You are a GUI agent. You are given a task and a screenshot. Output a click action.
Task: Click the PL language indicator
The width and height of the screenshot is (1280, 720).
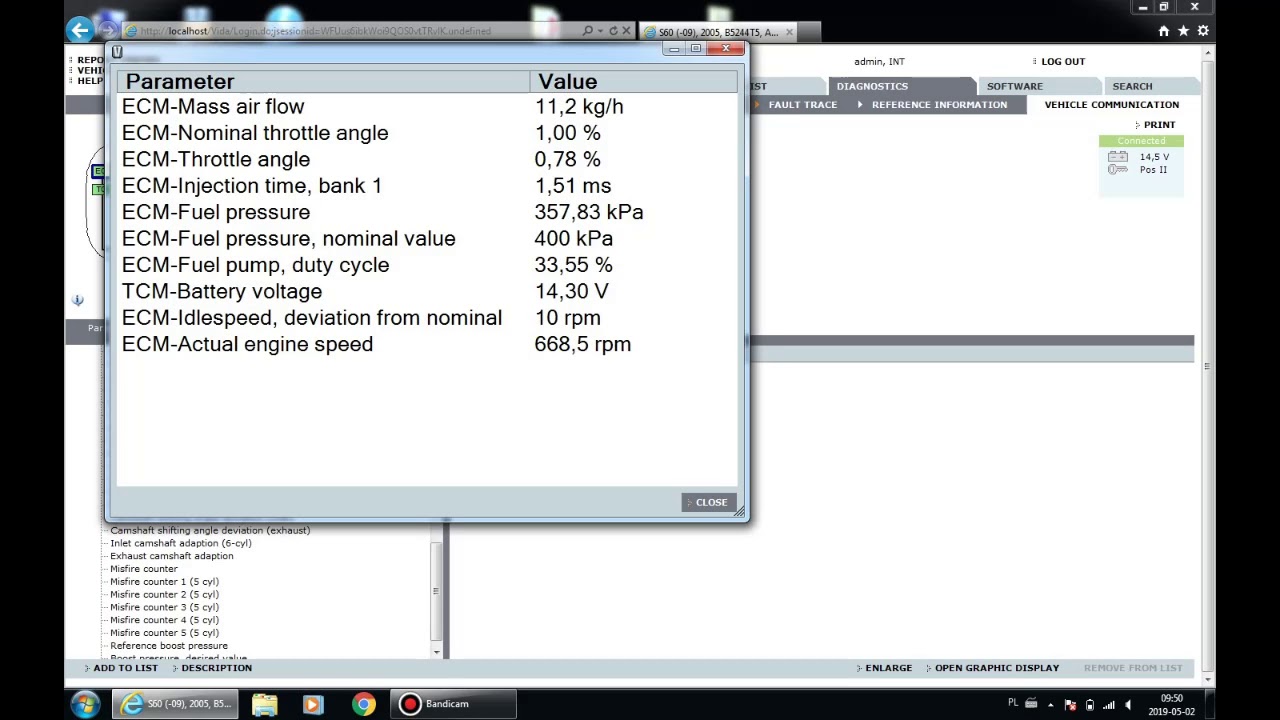(1013, 703)
